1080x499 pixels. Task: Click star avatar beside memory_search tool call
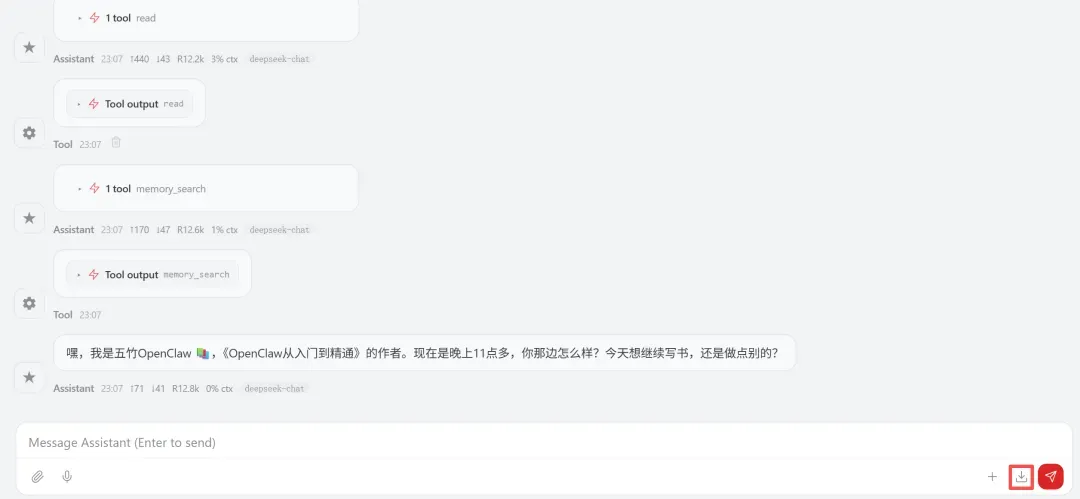tap(29, 218)
